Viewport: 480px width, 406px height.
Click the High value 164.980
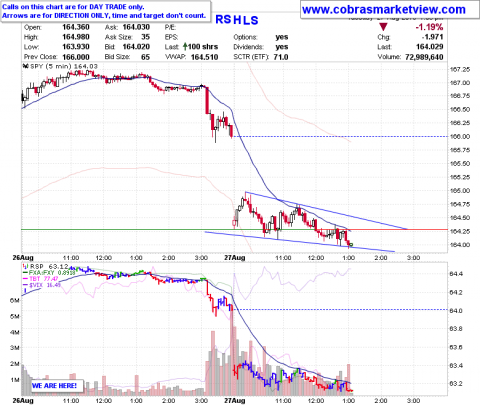[x=76, y=37]
